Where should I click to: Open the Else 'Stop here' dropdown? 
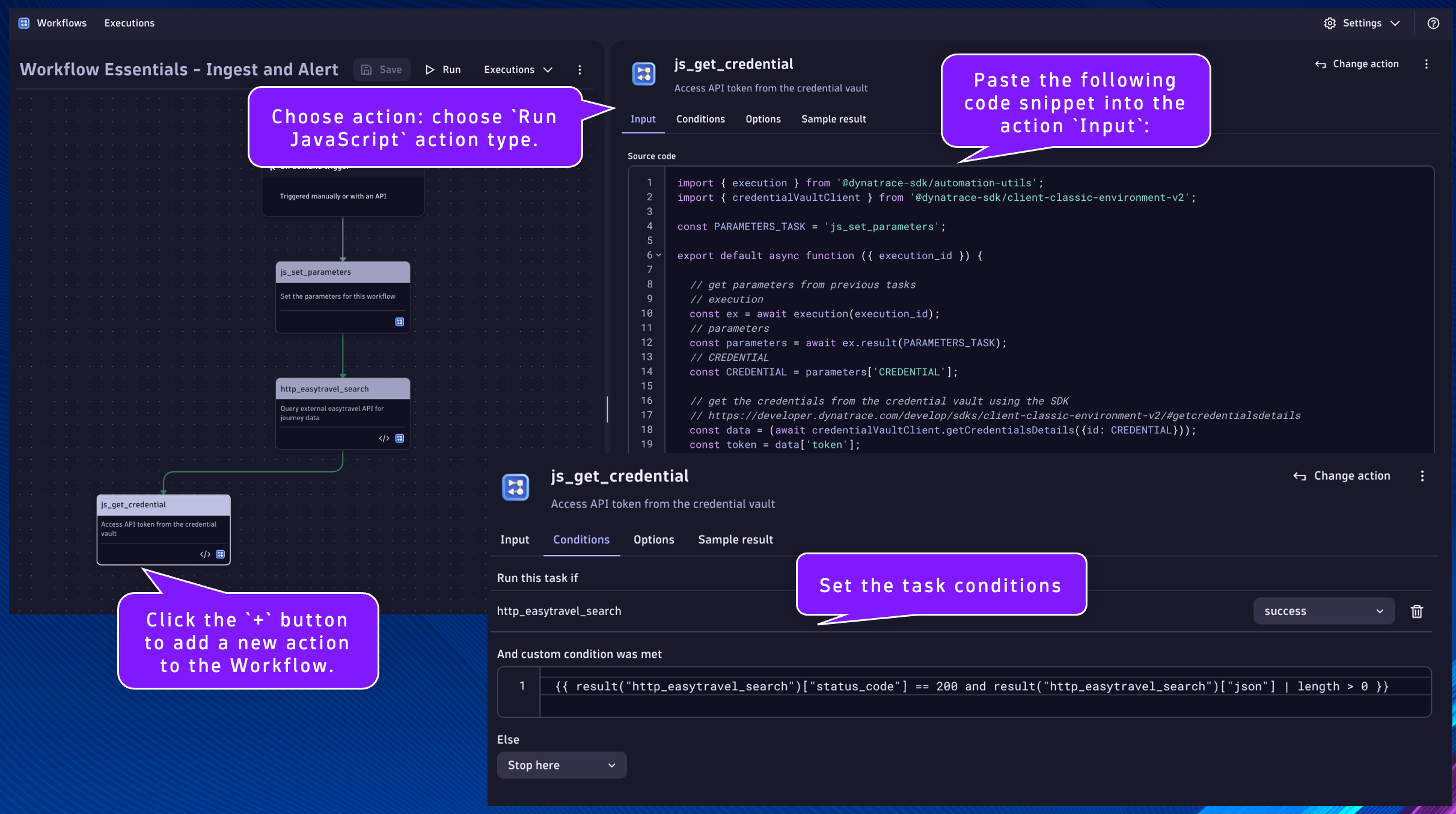click(x=561, y=765)
